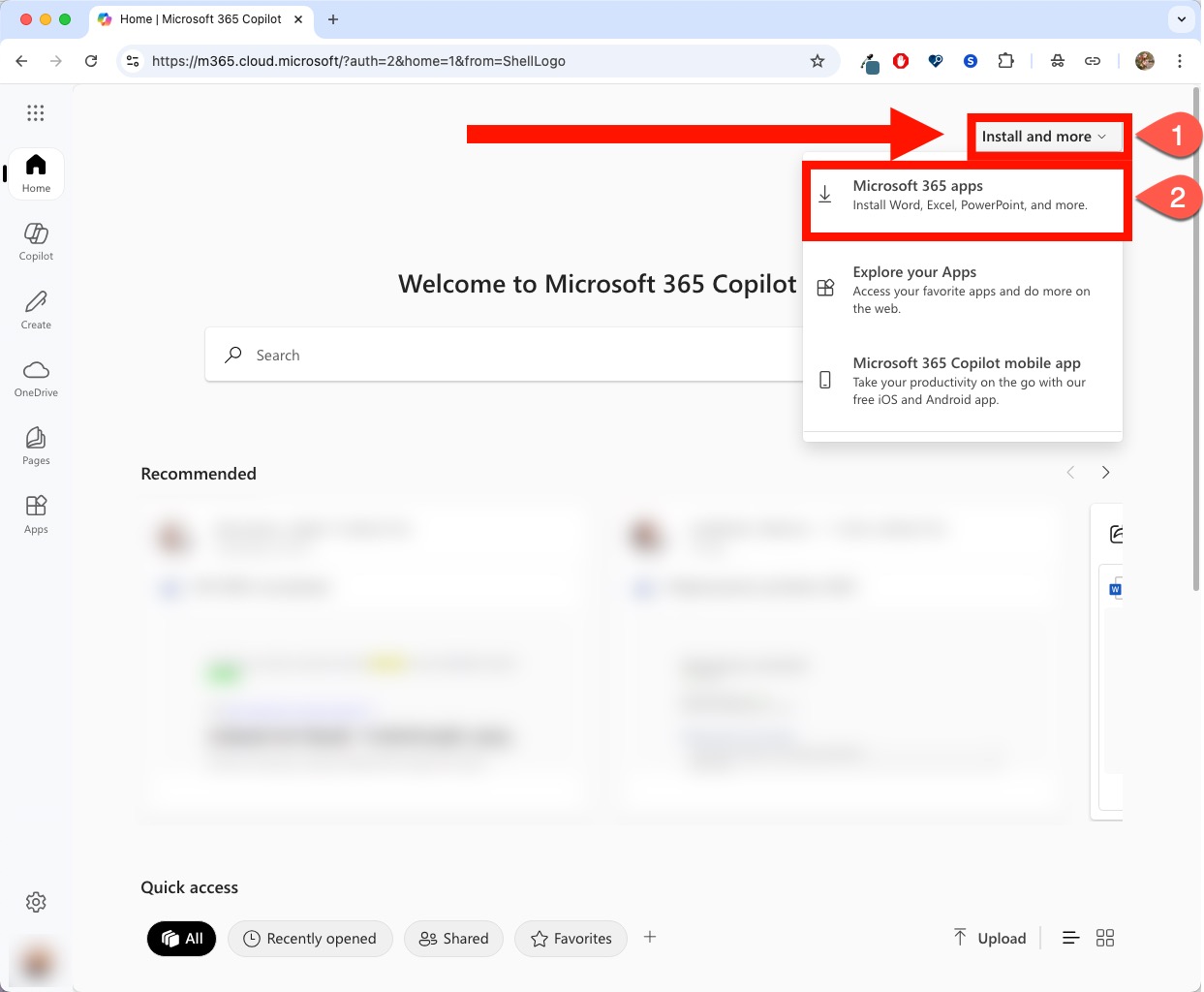Open the Chrome three-dot menu
The image size is (1204, 992).
point(1180,61)
